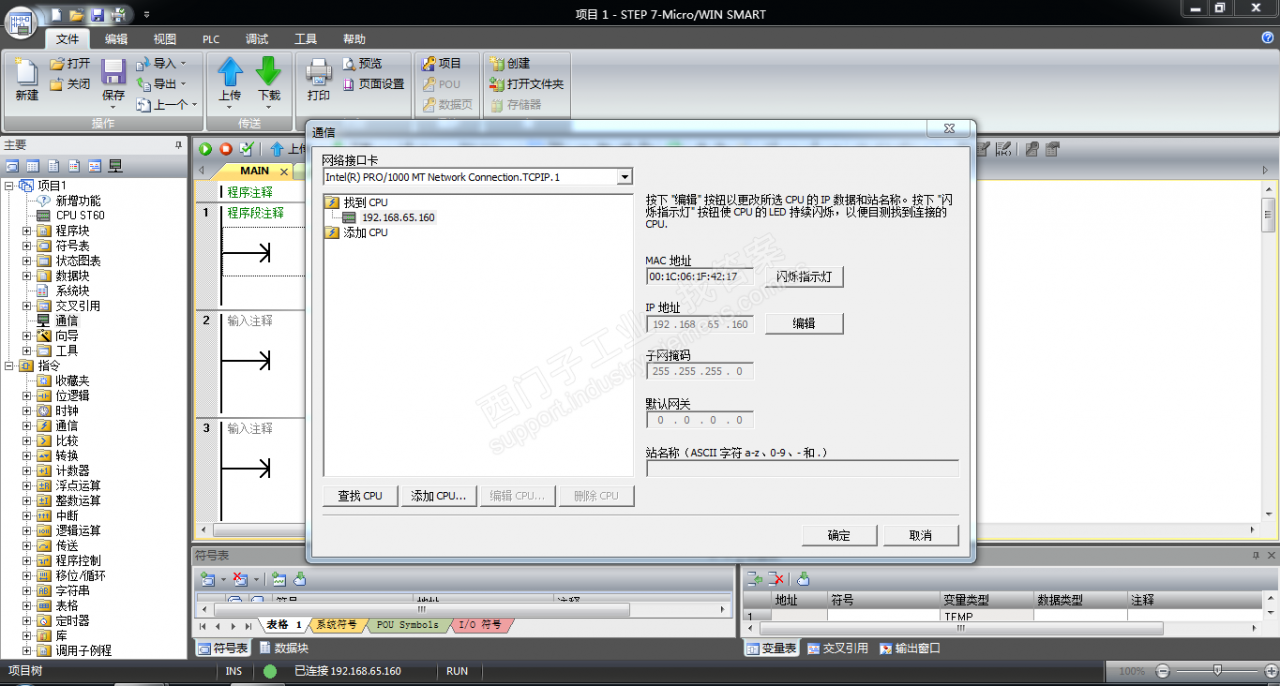Image resolution: width=1280 pixels, height=686 pixels.
Task: Click the 上传 upload blue arrow
Action: coord(230,72)
